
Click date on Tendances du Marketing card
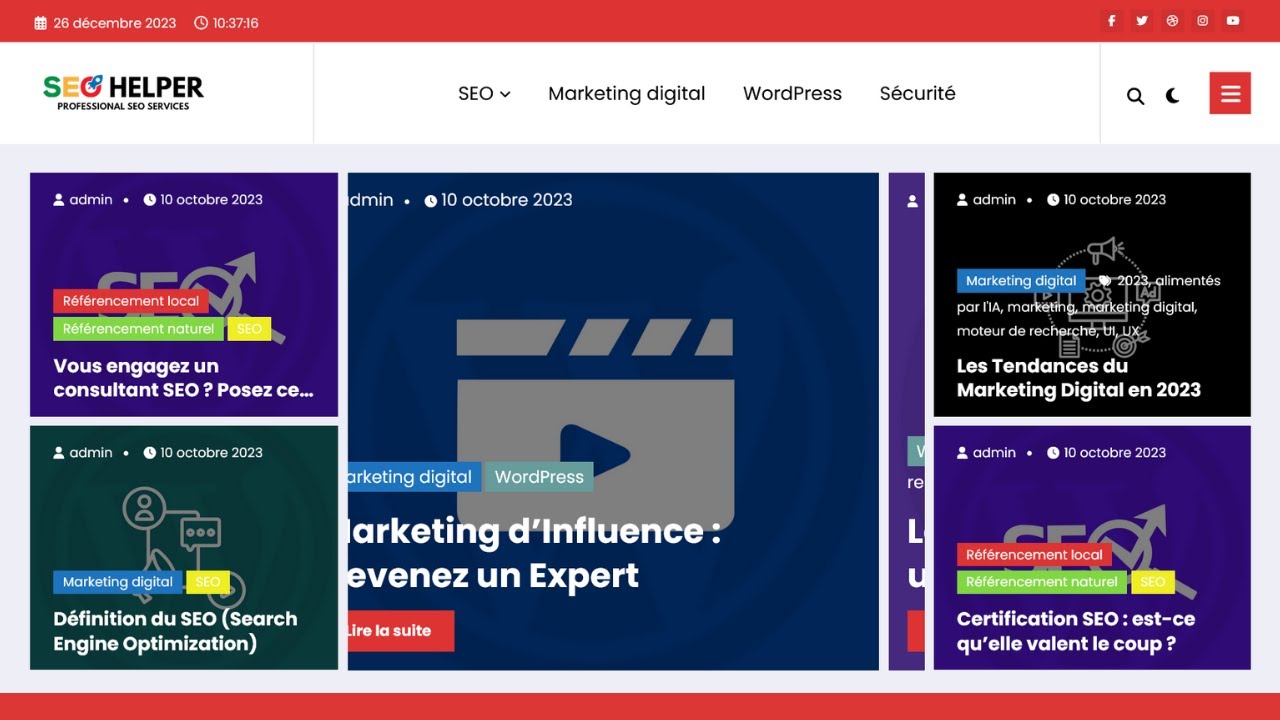click(1106, 200)
